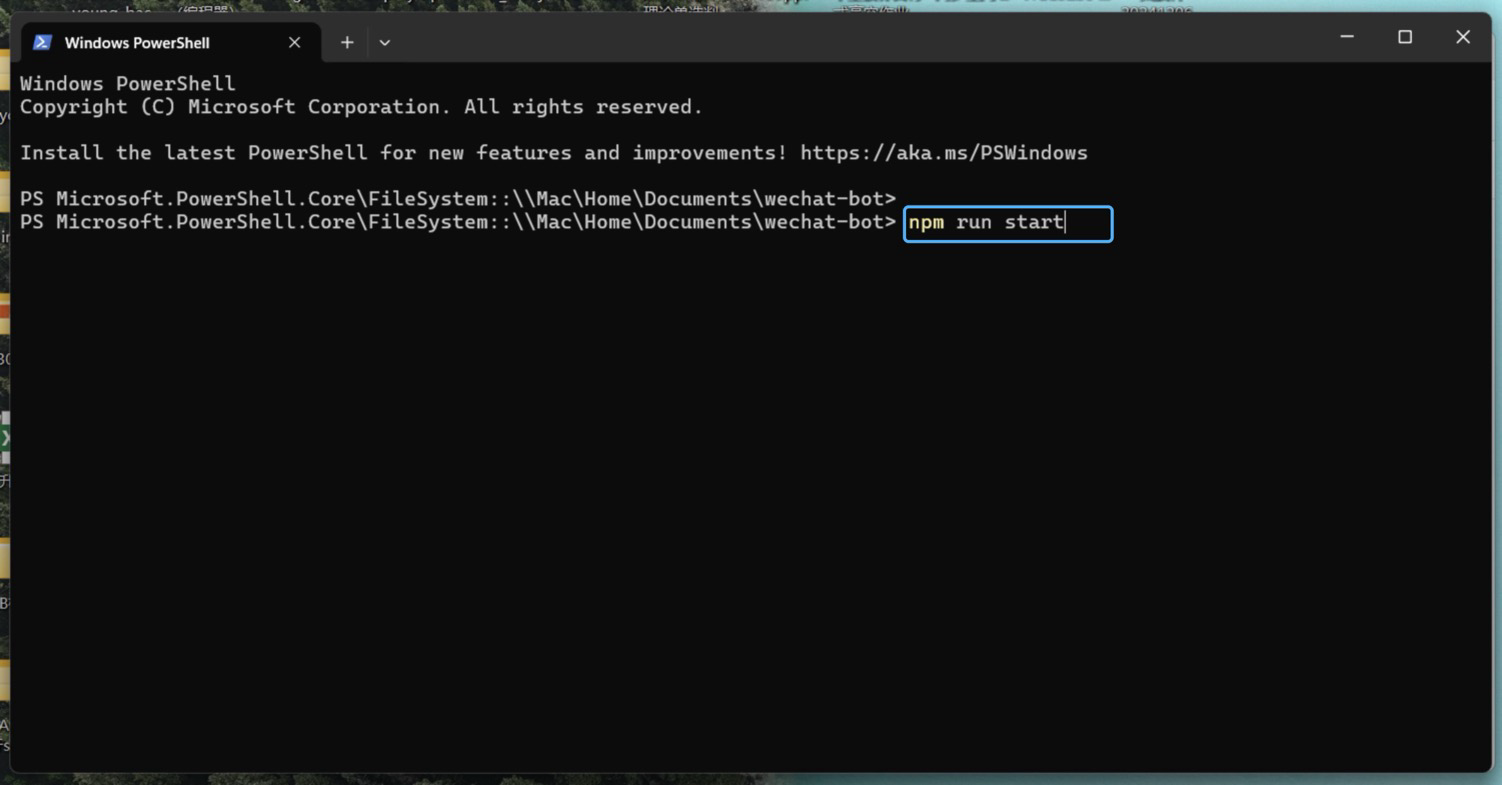Image resolution: width=1502 pixels, height=785 pixels.
Task: Click the Install the latest PowerShell message
Action: (x=400, y=153)
